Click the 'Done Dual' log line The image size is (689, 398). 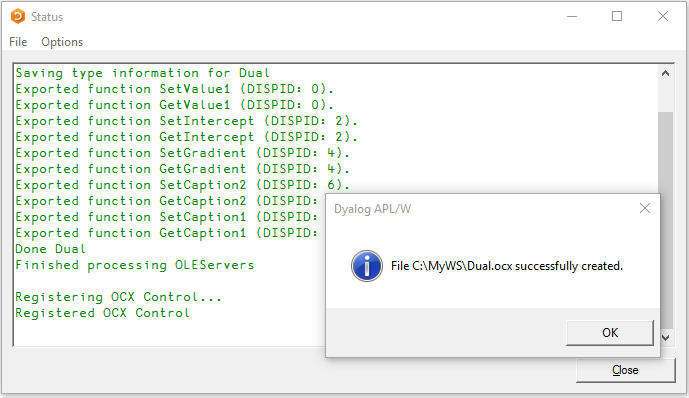click(x=50, y=249)
